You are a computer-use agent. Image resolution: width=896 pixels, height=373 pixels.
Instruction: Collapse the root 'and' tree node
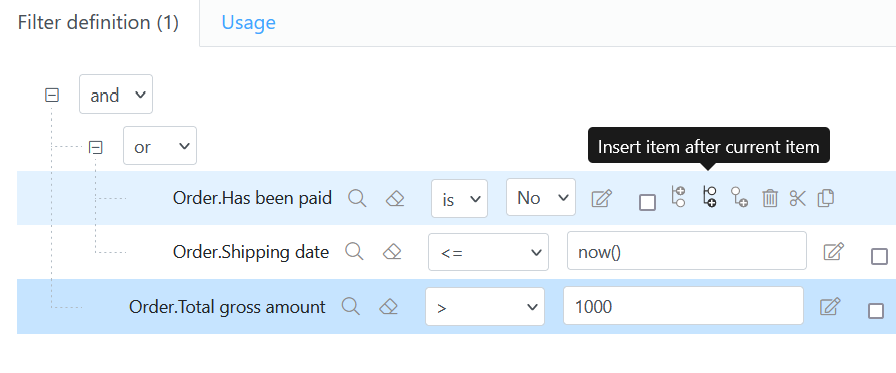(x=52, y=95)
